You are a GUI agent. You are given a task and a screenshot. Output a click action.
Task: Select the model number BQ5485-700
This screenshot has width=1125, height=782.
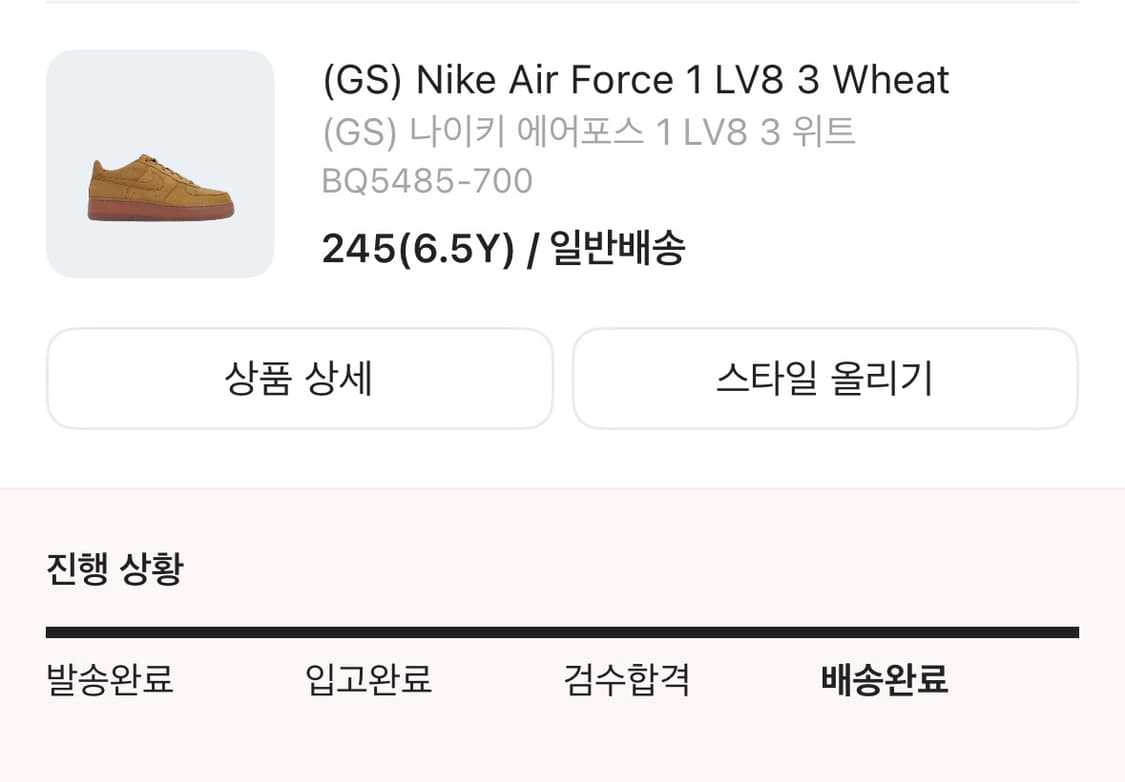pyautogui.click(x=428, y=181)
